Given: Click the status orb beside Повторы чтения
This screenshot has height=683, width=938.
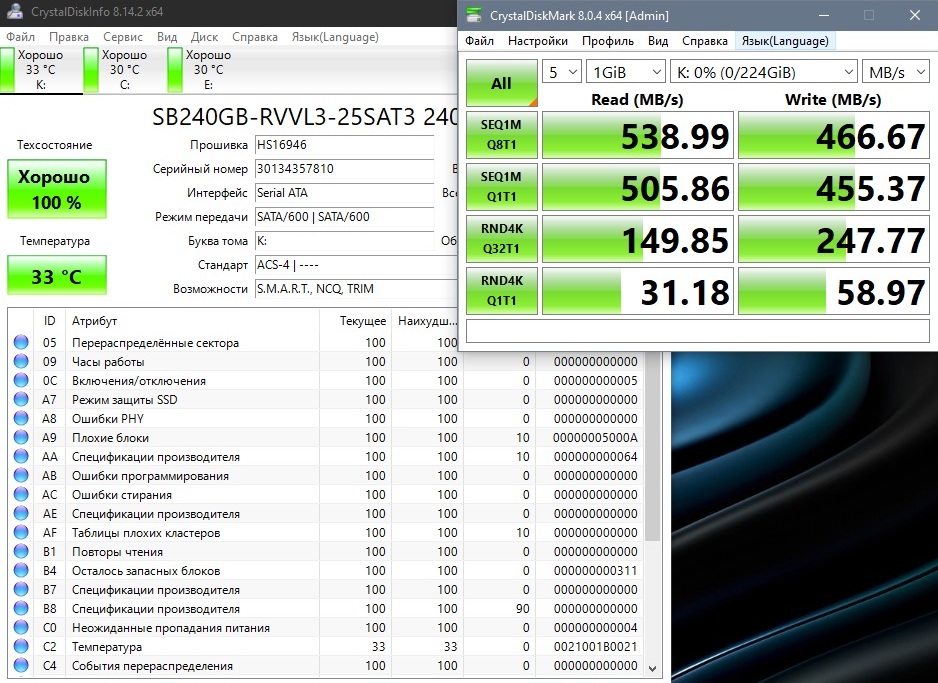Looking at the screenshot, I should point(21,551).
